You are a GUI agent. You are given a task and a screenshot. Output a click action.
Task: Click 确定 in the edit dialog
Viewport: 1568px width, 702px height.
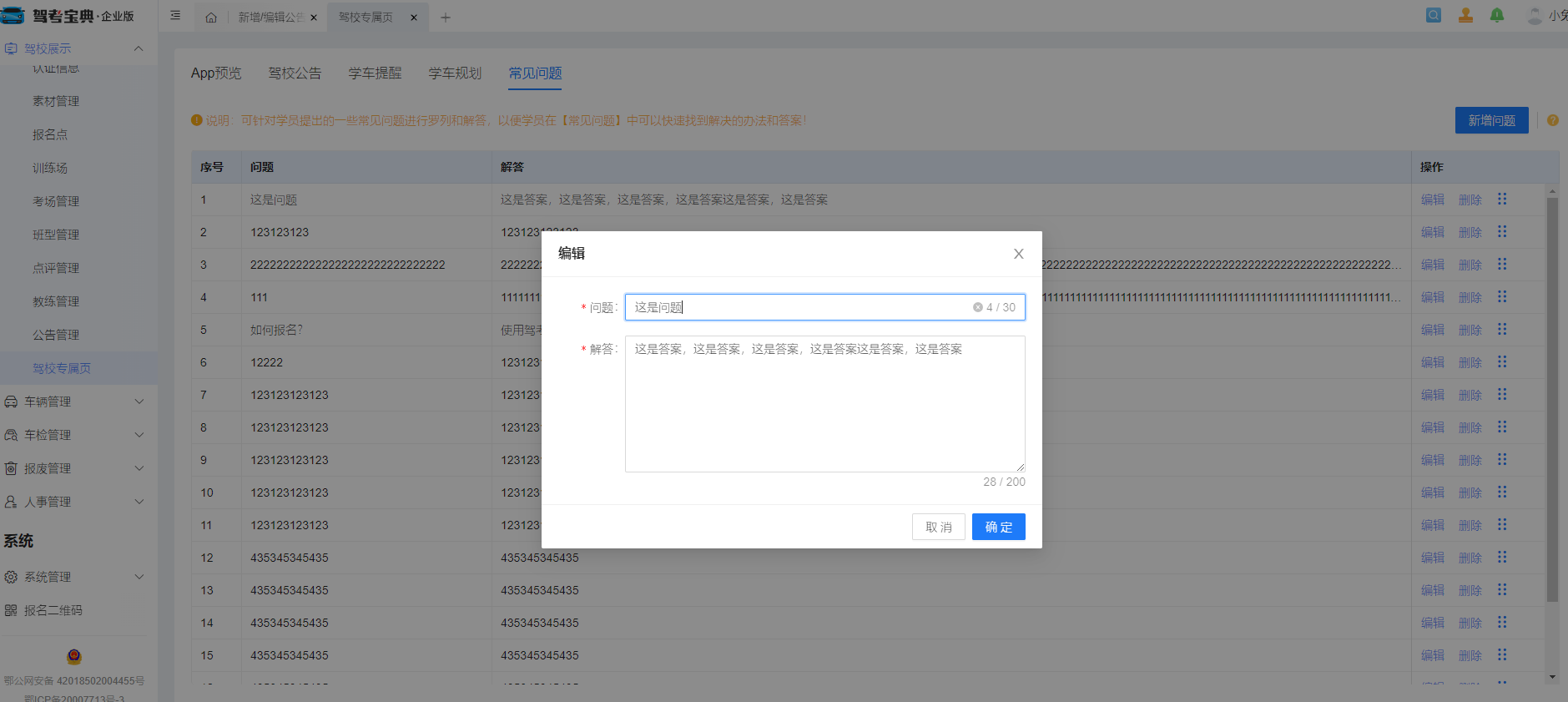[x=999, y=527]
